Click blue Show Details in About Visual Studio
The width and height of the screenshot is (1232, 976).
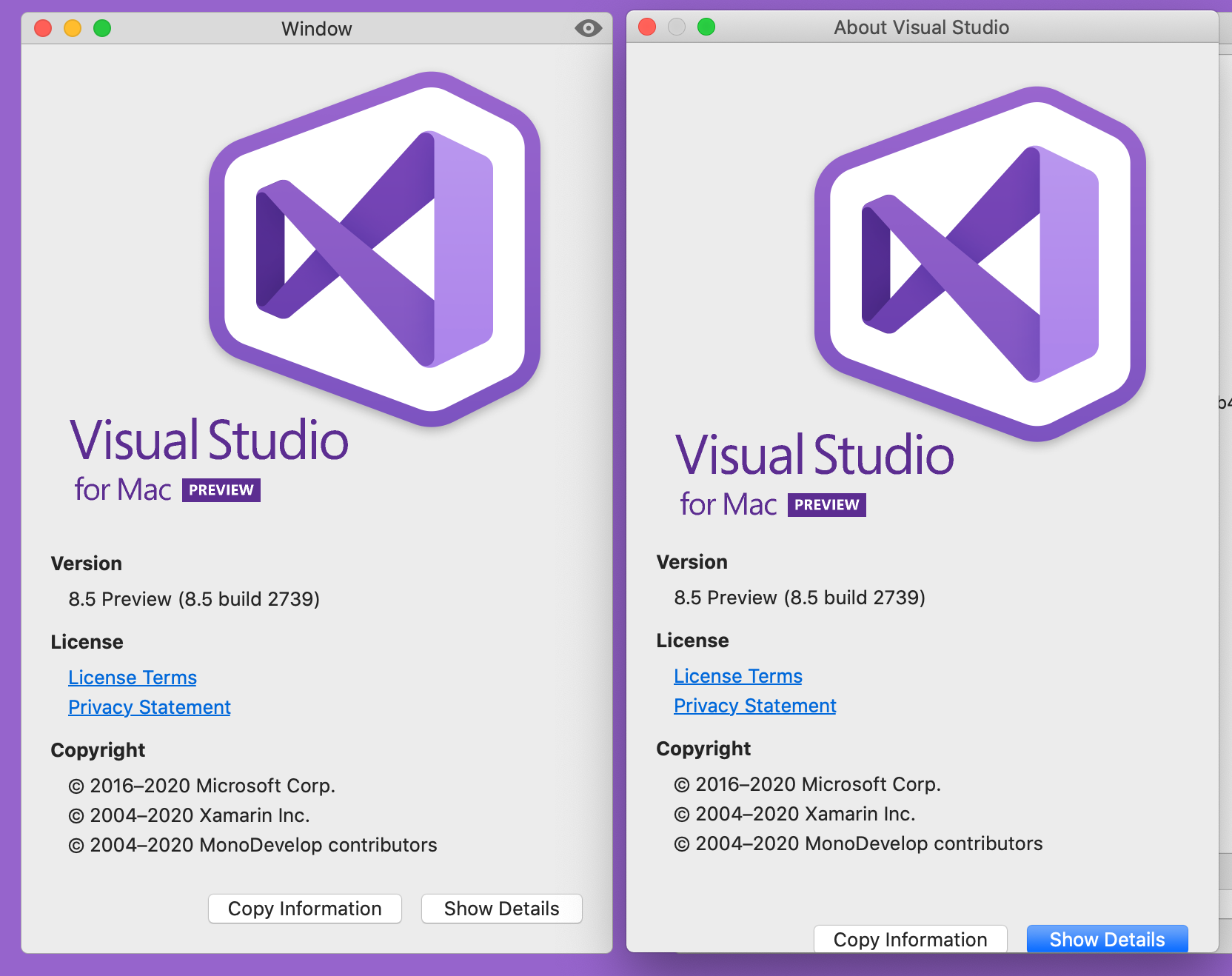point(1108,939)
